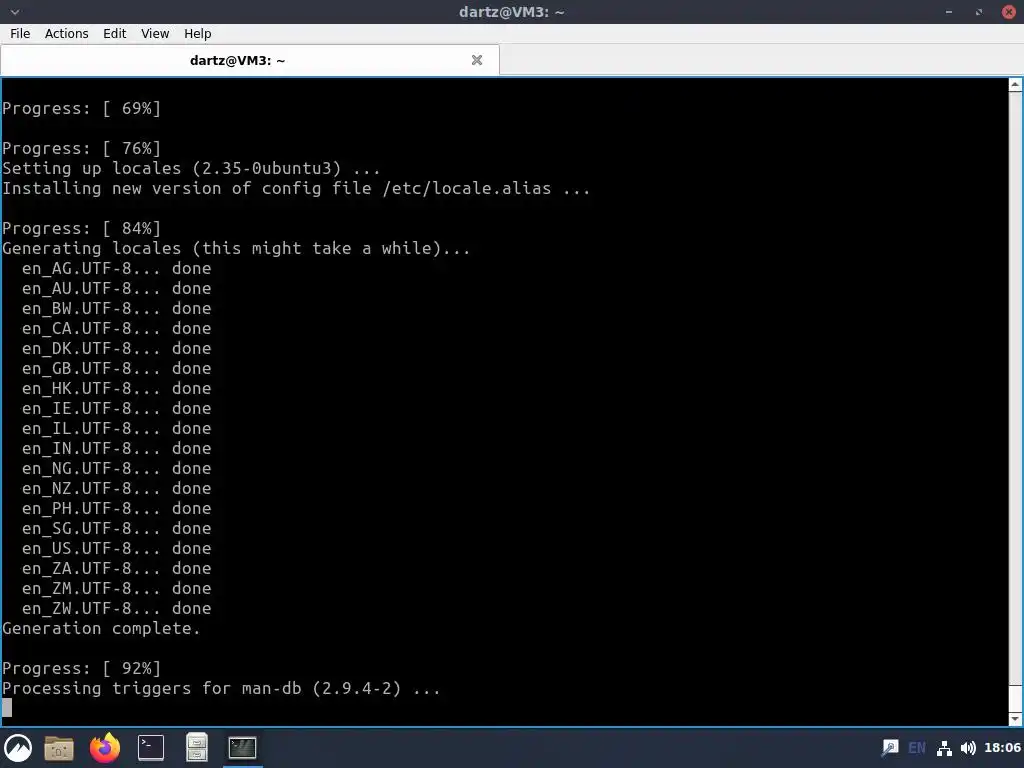Screen dimensions: 1024x768
Task: Click the vertical scrollbar thumb at the bottom
Action: click(x=1016, y=699)
